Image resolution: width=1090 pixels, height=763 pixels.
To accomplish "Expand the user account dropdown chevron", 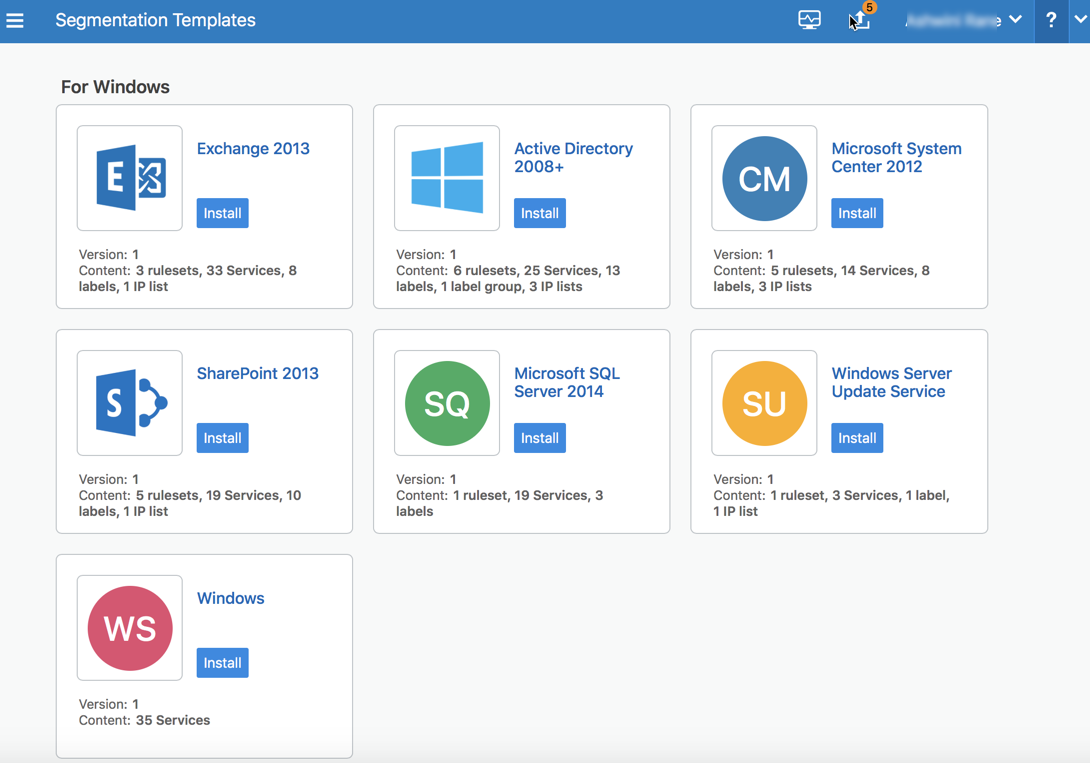I will [1016, 19].
